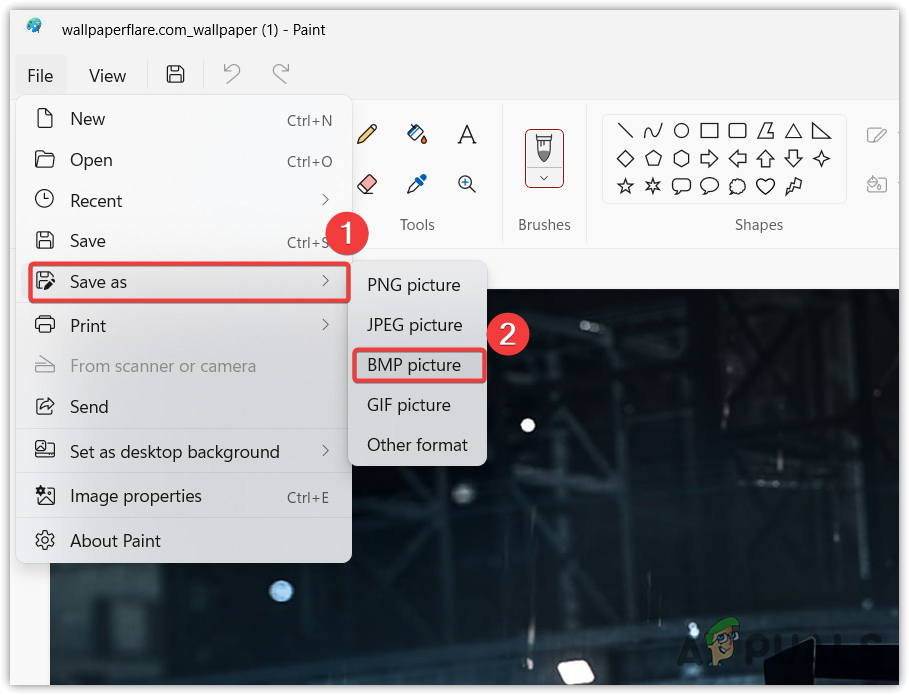Select the Magnifier zoom tool
909x695 pixels.
467,184
